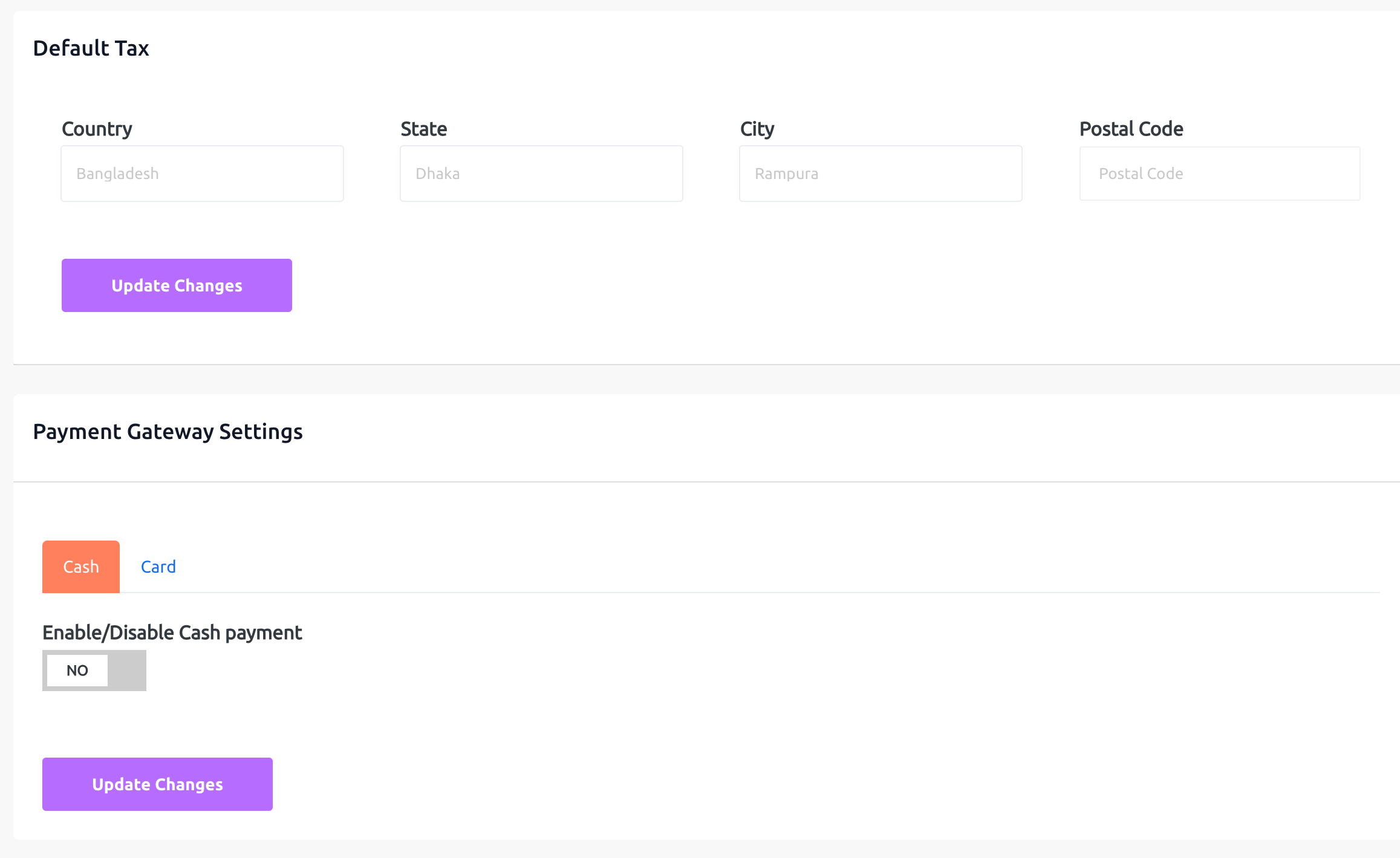The width and height of the screenshot is (1400, 858).
Task: Click the Payment Gateway Settings heading
Action: 168,432
